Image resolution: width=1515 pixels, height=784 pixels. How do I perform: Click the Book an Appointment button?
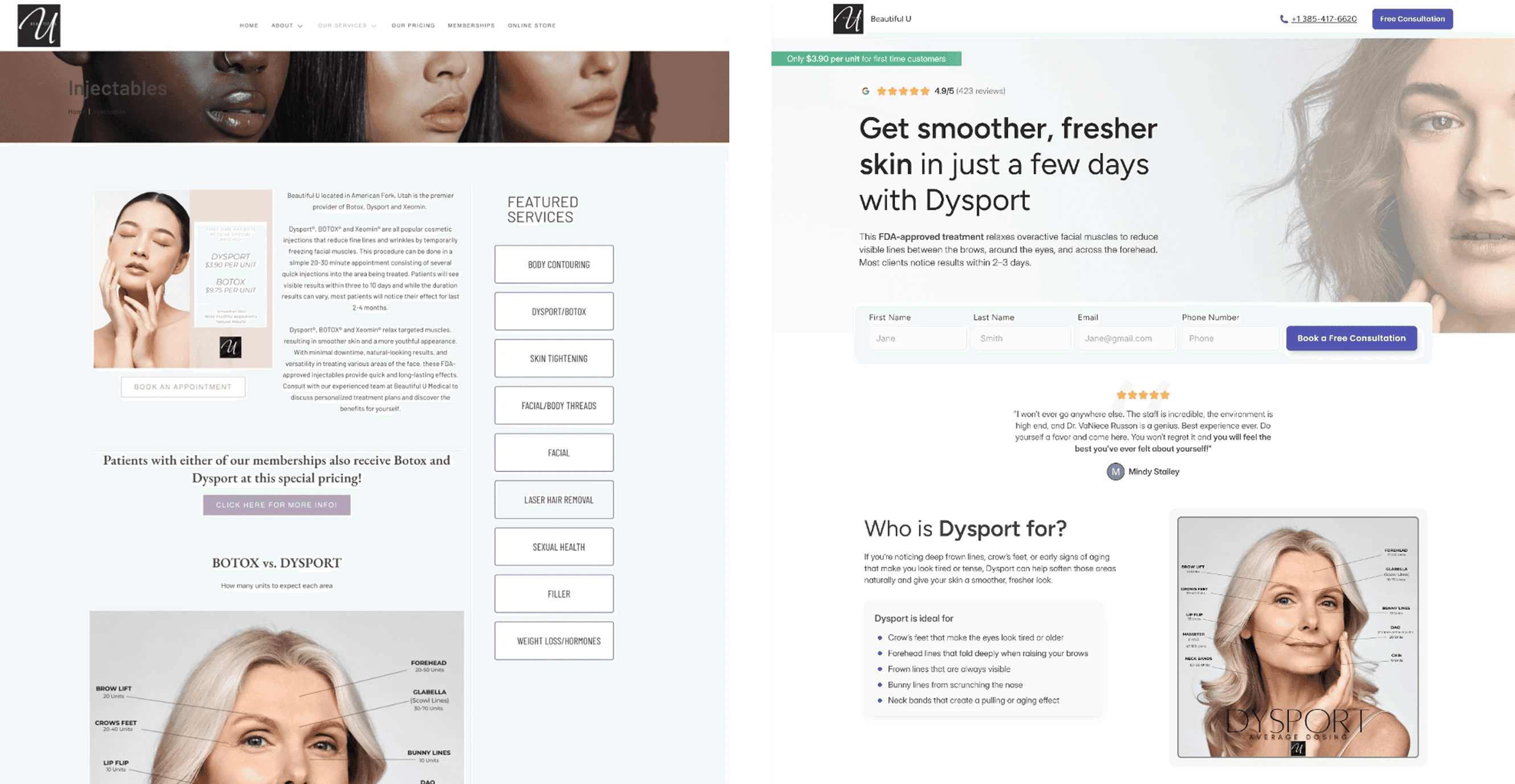(x=183, y=387)
